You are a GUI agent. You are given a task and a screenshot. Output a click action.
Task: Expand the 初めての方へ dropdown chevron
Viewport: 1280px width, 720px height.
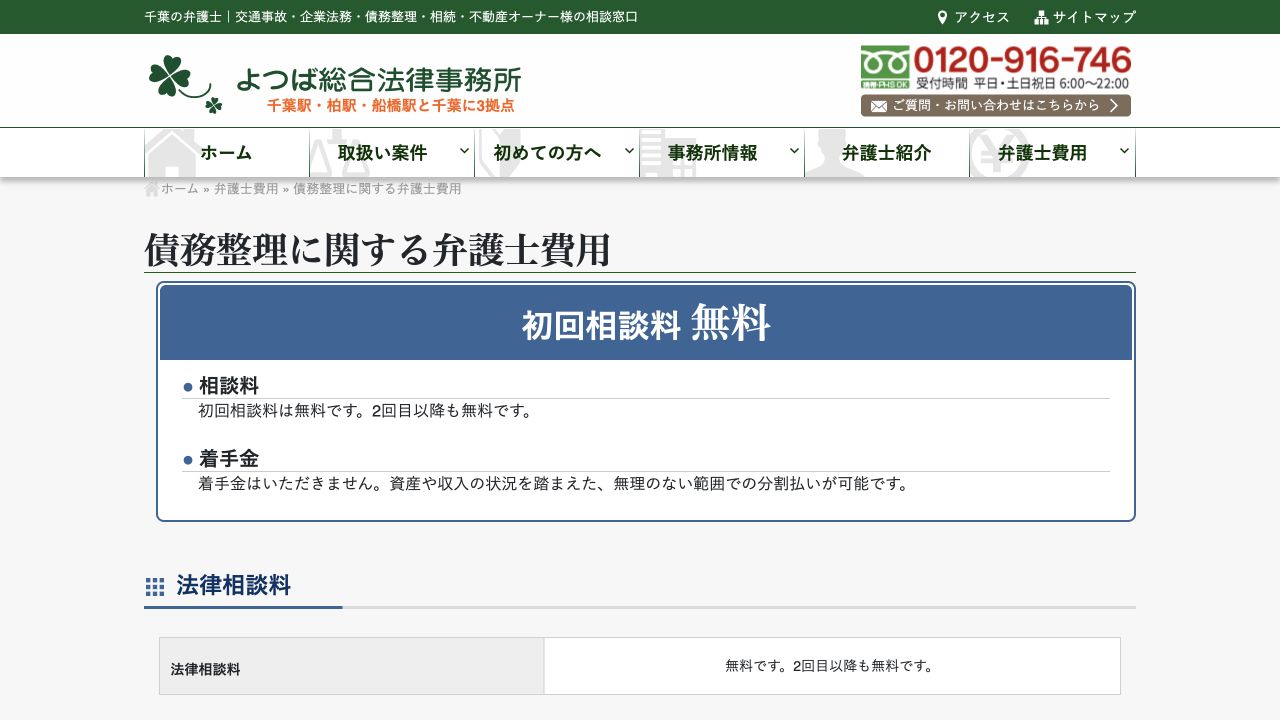[x=630, y=151]
